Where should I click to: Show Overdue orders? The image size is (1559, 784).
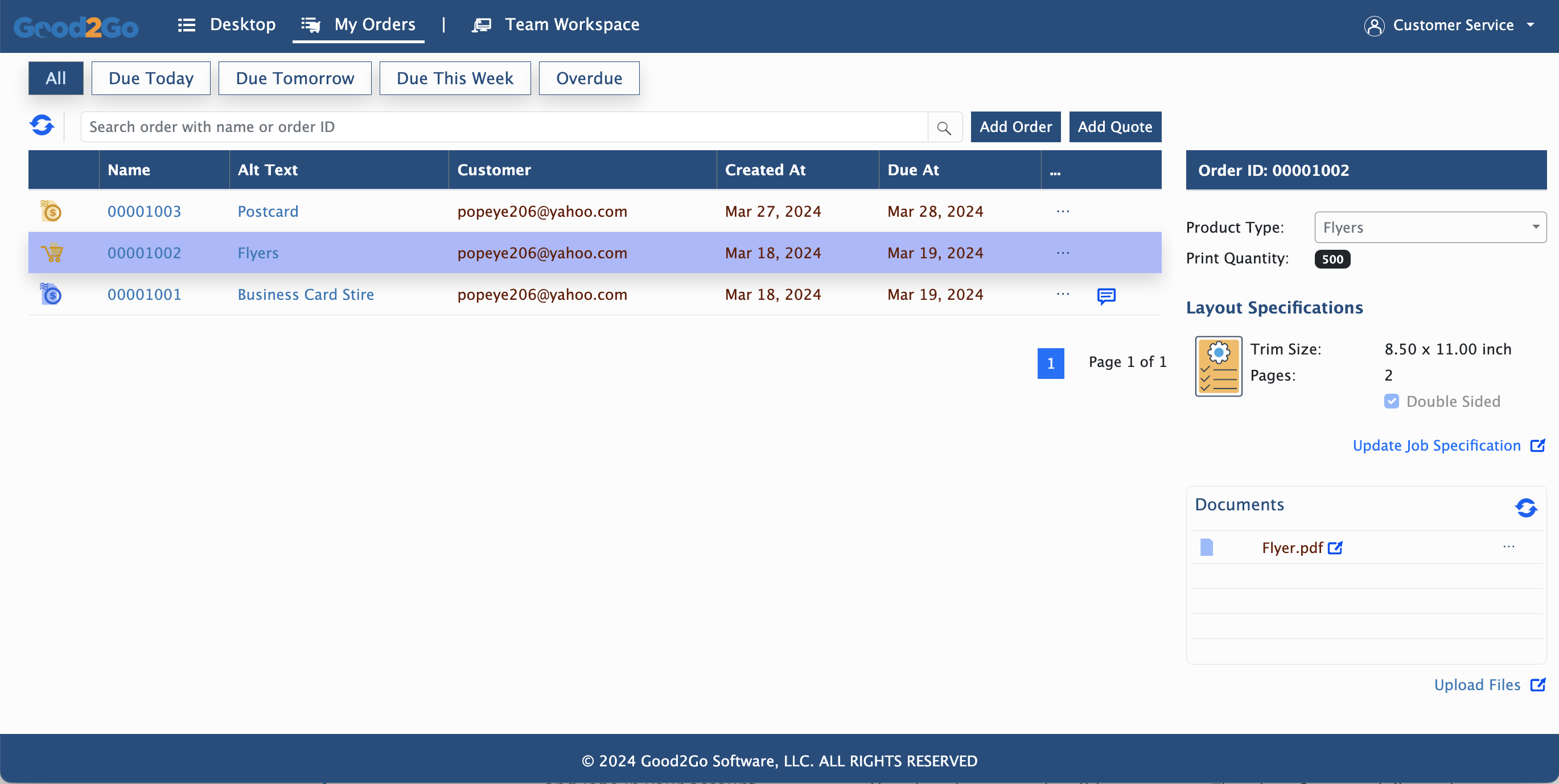point(589,78)
